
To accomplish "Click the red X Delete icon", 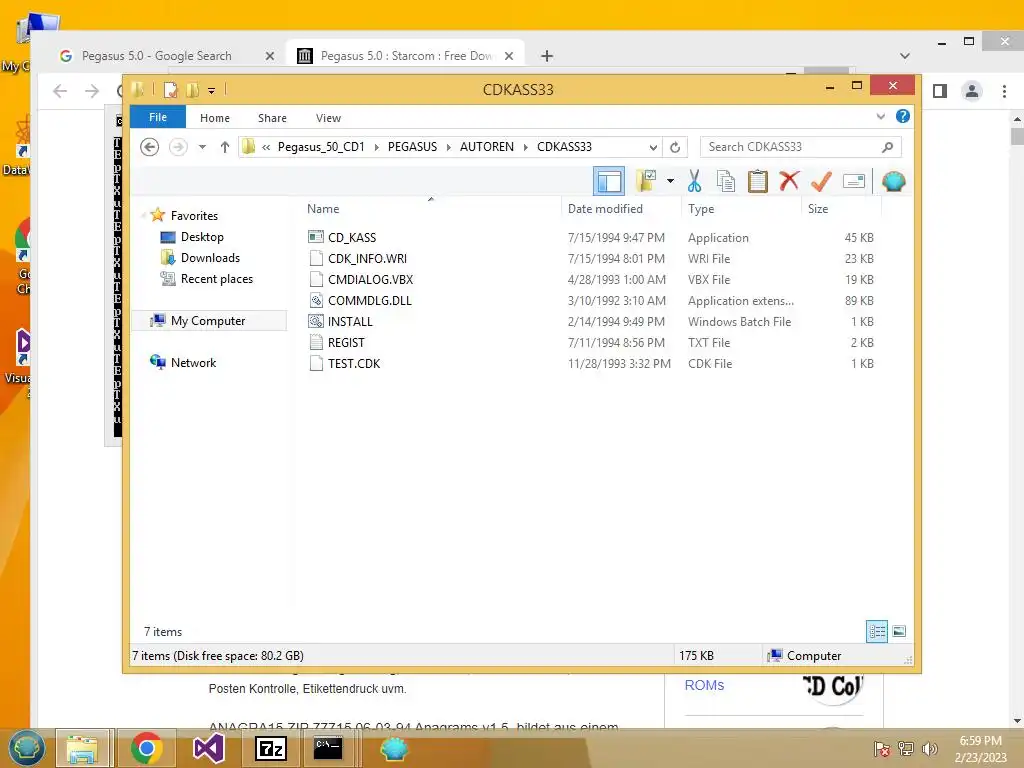I will click(789, 180).
